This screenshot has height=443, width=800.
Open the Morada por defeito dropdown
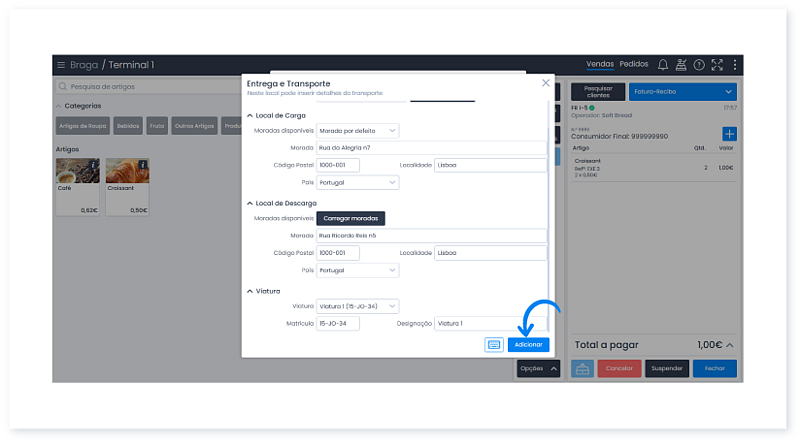[357, 131]
